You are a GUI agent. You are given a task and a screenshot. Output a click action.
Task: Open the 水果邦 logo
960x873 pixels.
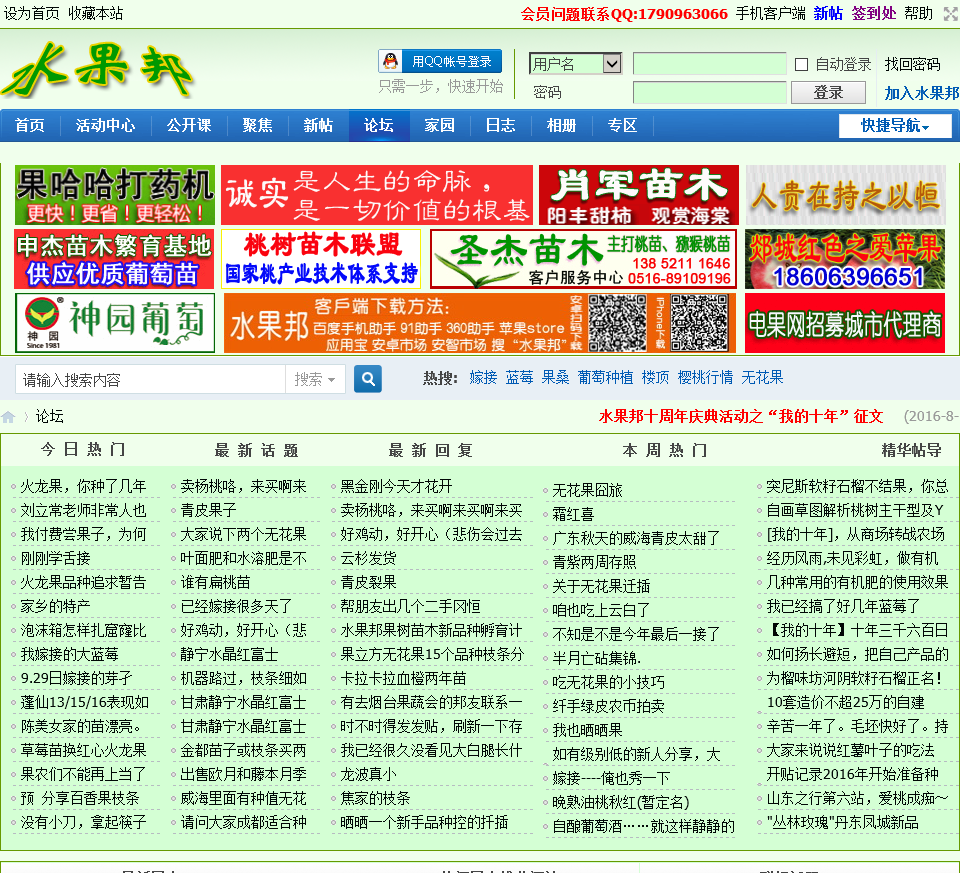click(x=98, y=69)
